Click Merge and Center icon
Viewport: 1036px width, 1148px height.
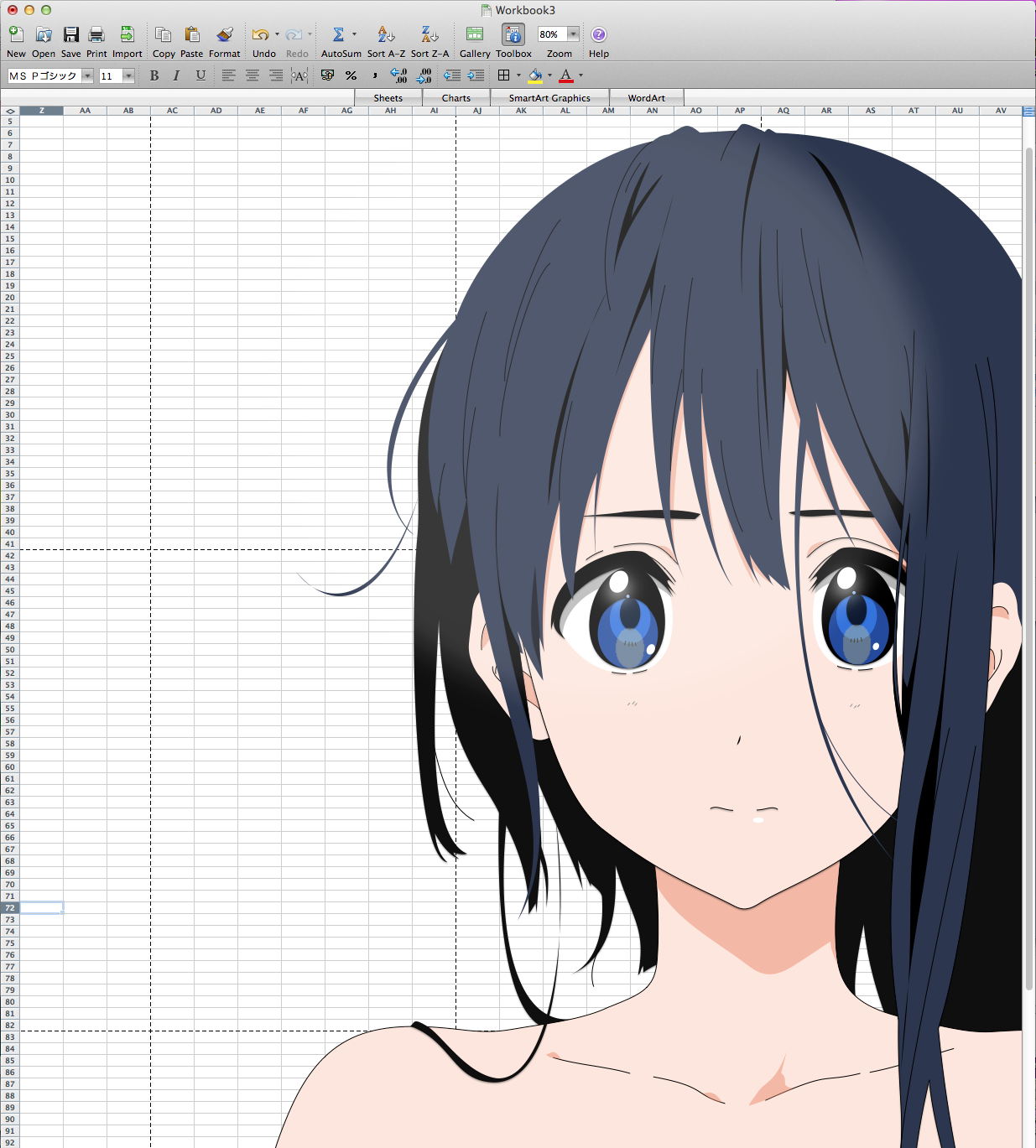click(x=299, y=75)
